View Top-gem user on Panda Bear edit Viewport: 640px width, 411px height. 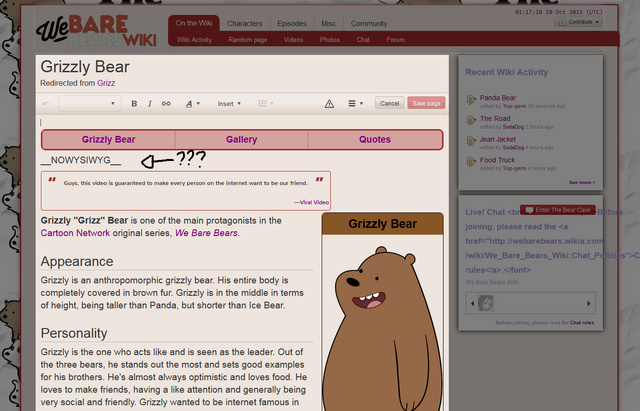(x=514, y=106)
